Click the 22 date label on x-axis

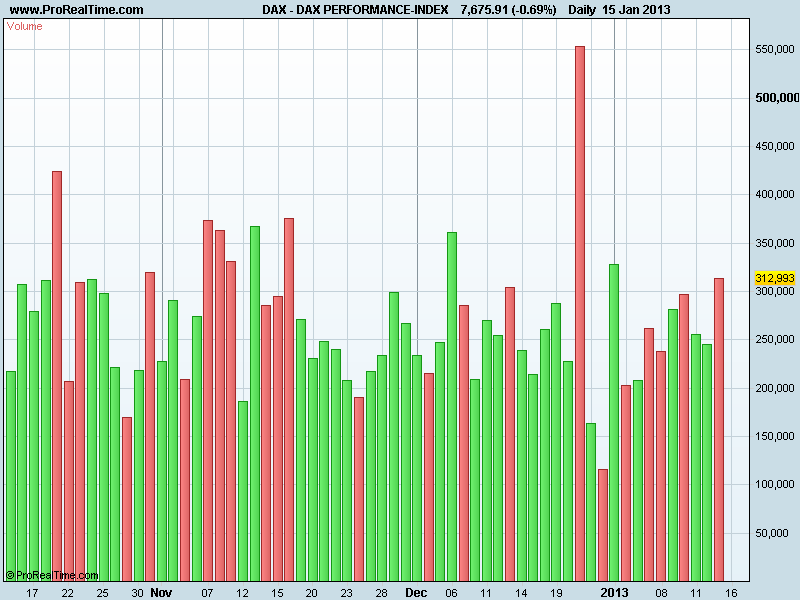(67, 593)
